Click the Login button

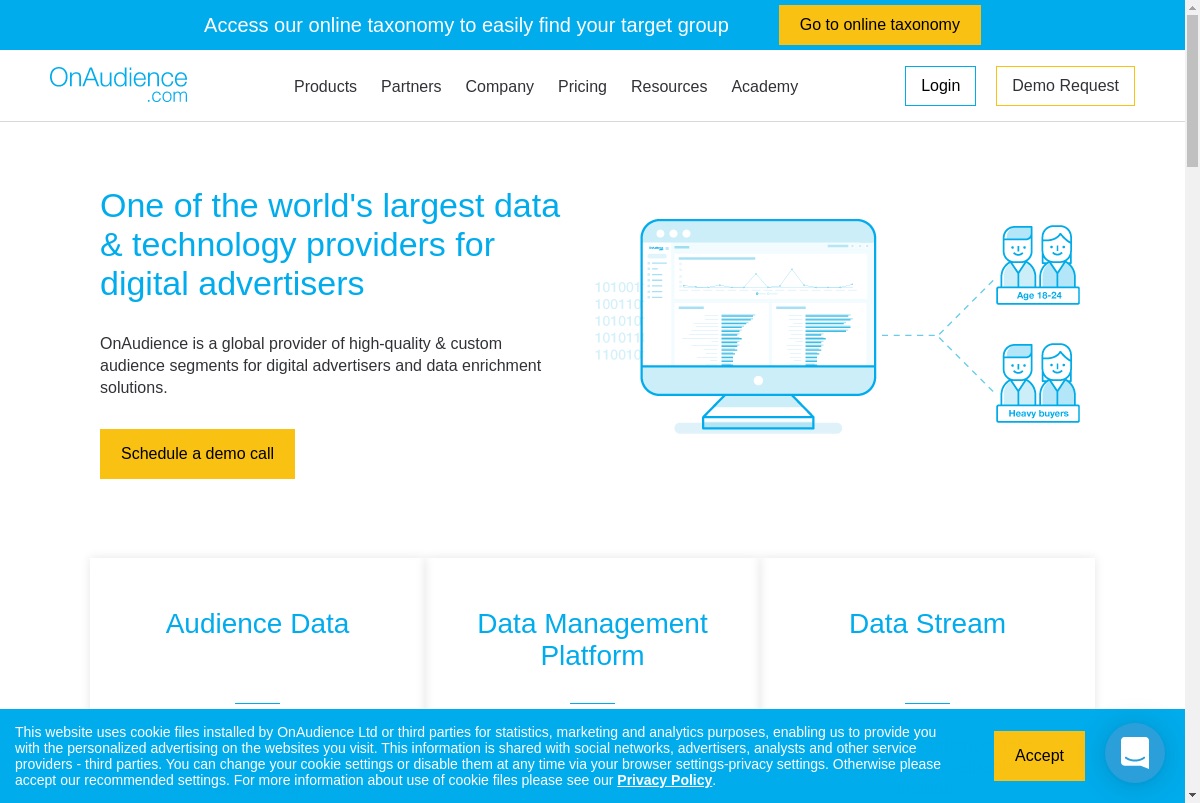940,86
